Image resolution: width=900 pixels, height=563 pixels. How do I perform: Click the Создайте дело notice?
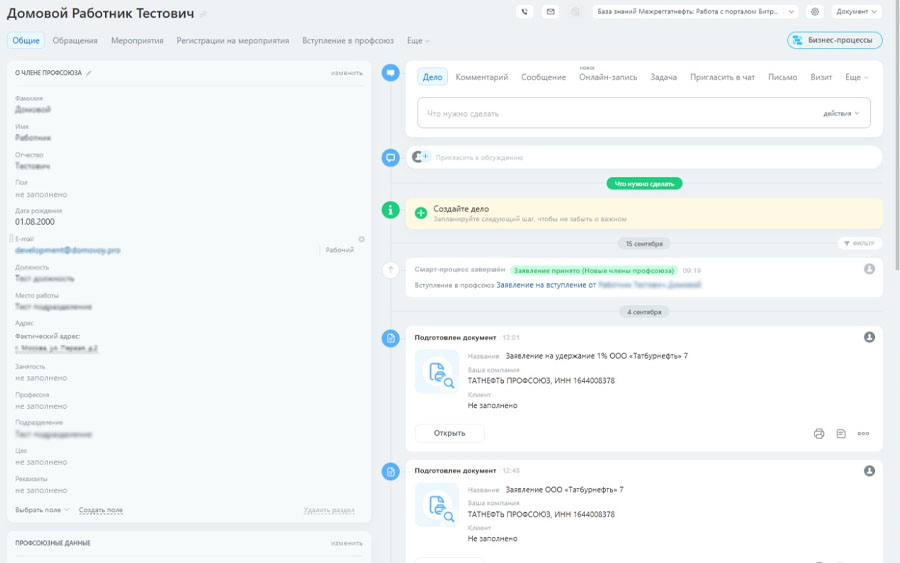tap(644, 213)
